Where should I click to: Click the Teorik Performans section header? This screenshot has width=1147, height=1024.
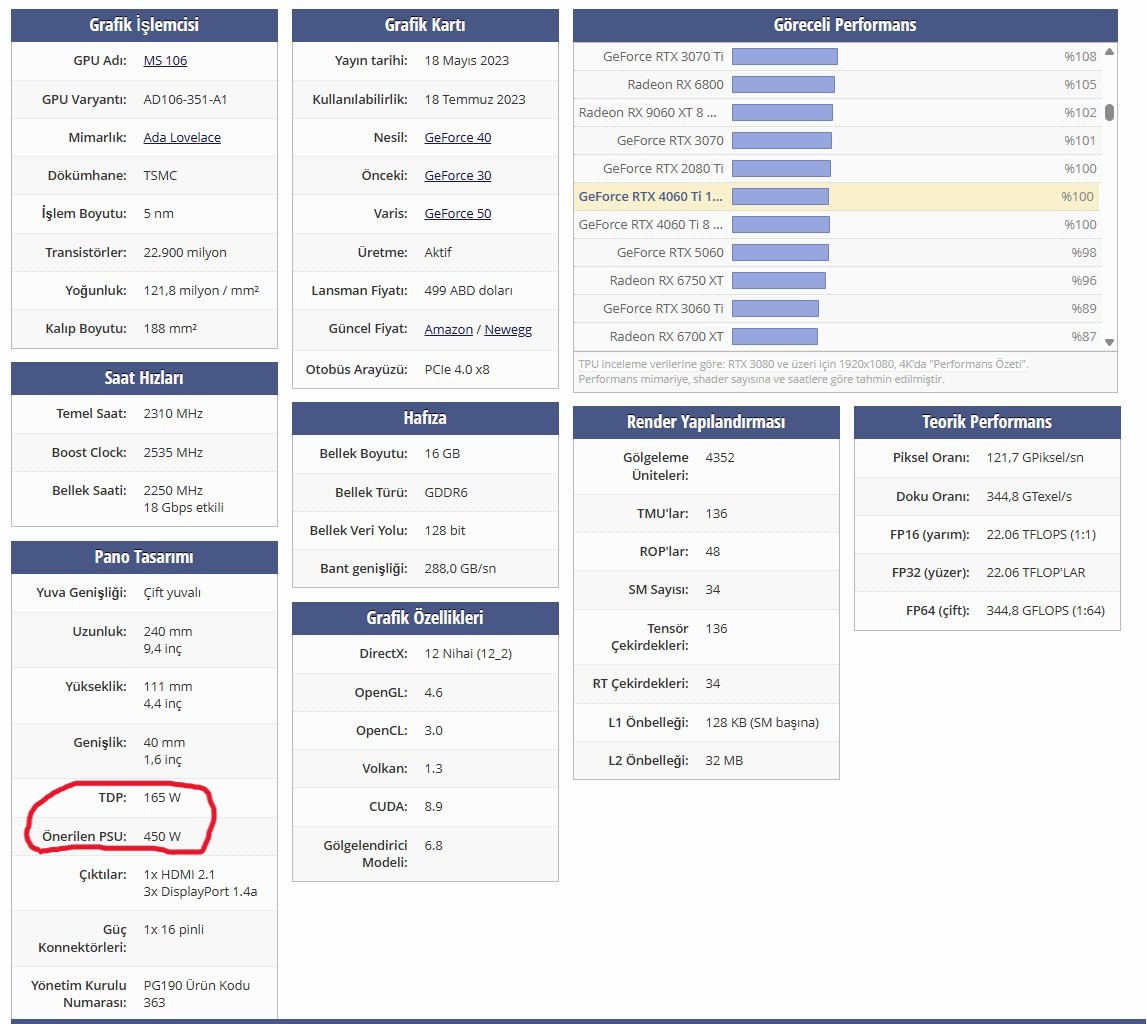click(987, 422)
